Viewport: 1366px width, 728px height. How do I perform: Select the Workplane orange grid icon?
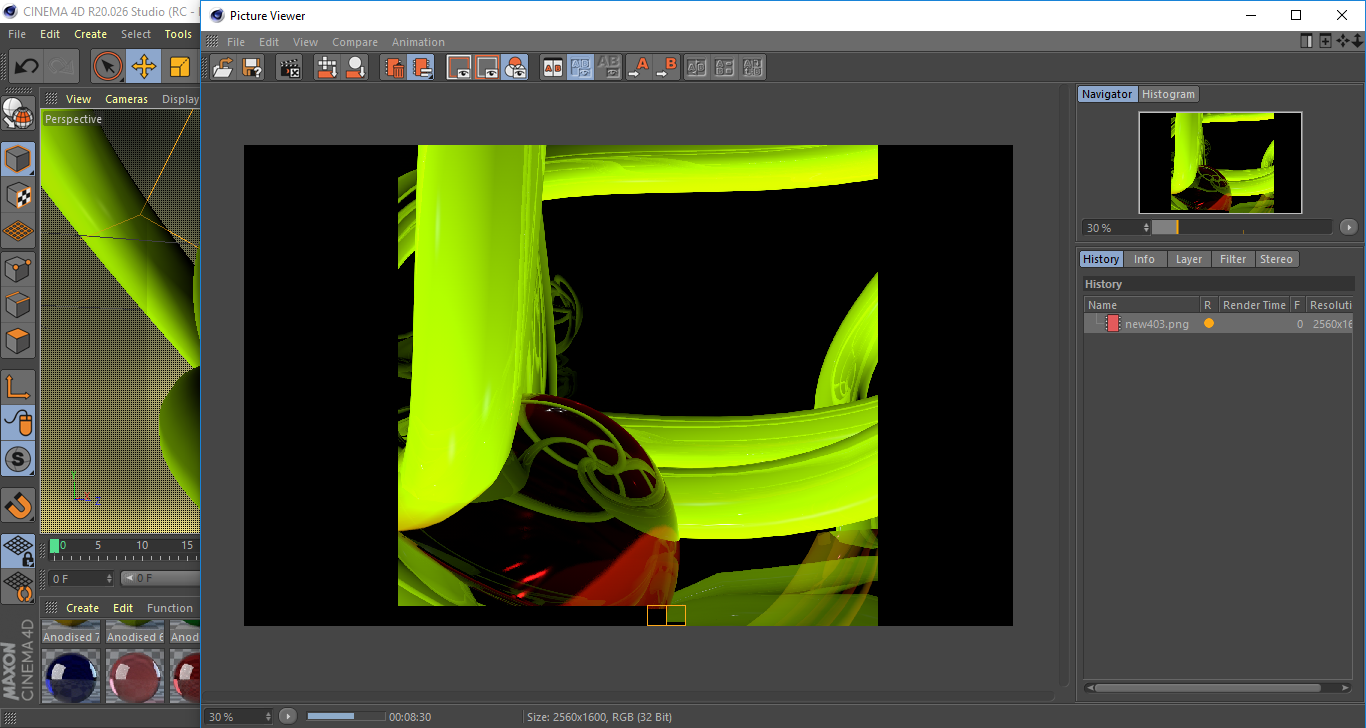coord(18,232)
